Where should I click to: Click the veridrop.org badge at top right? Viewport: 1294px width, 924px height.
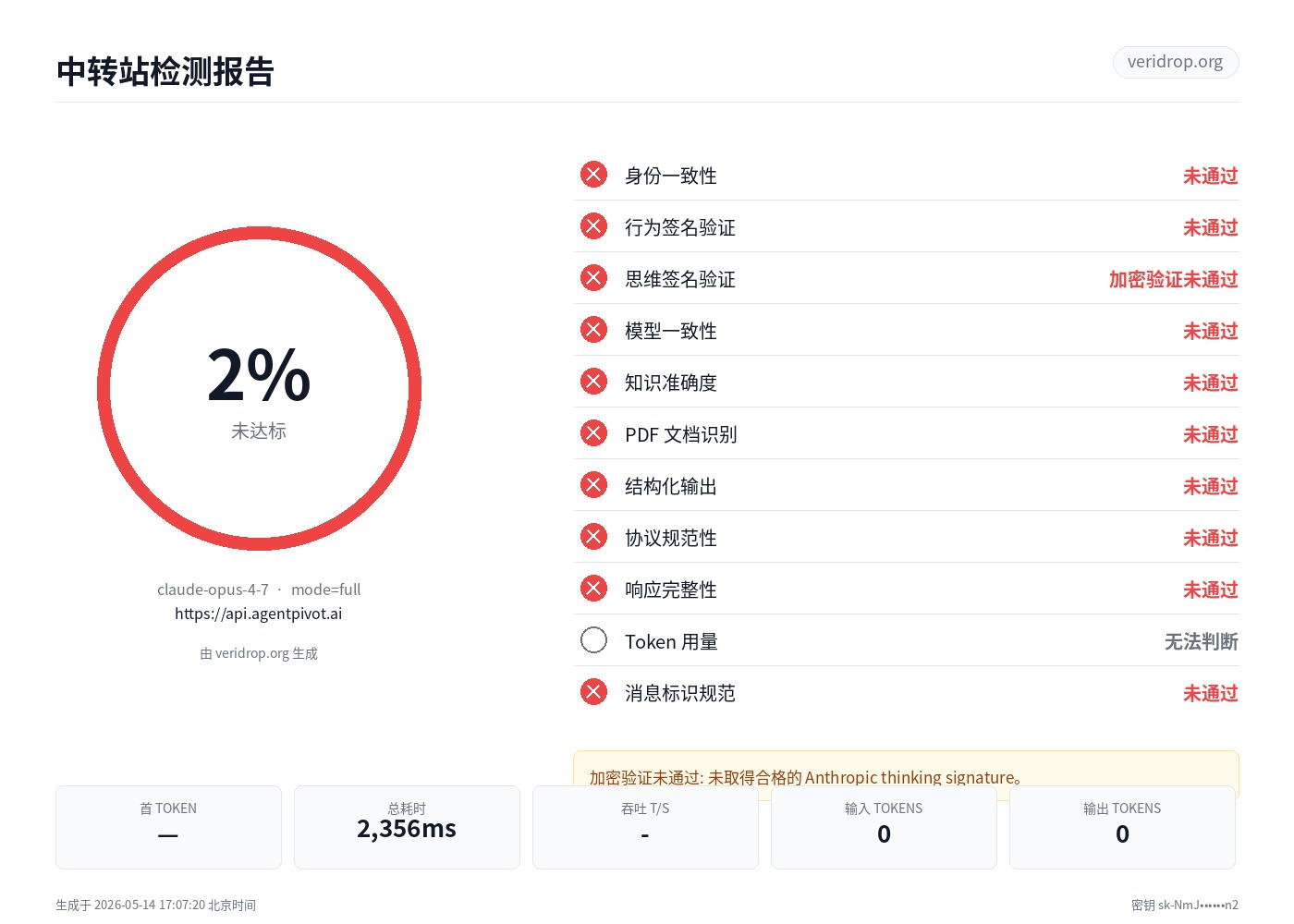(x=1176, y=62)
